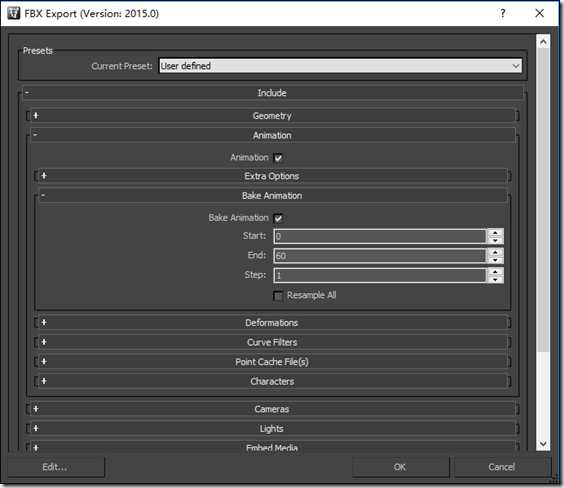564x488 pixels.
Task: Uncheck the Animation checkbox
Action: (278, 158)
